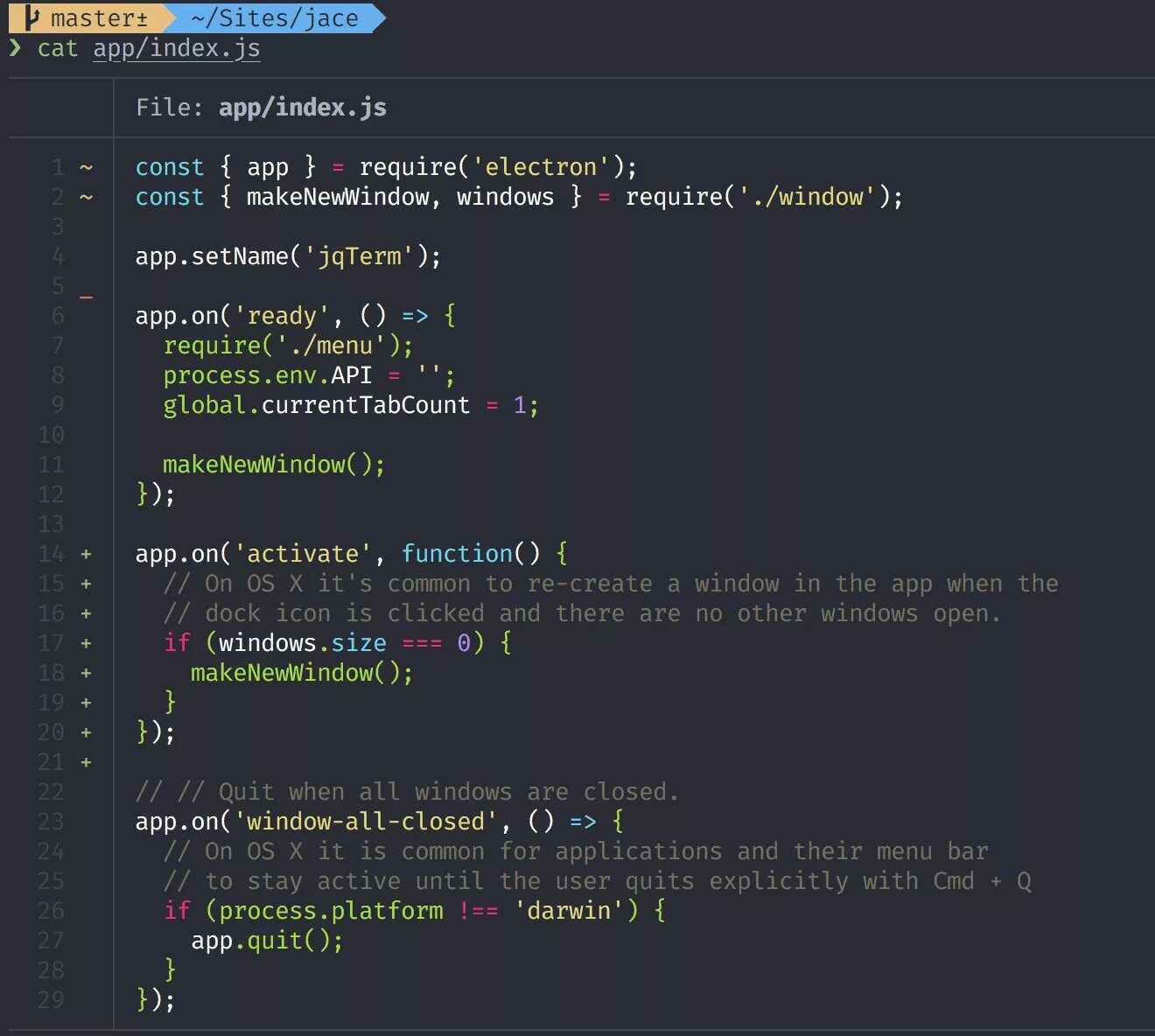Click the 'ready' event string

click(x=282, y=316)
